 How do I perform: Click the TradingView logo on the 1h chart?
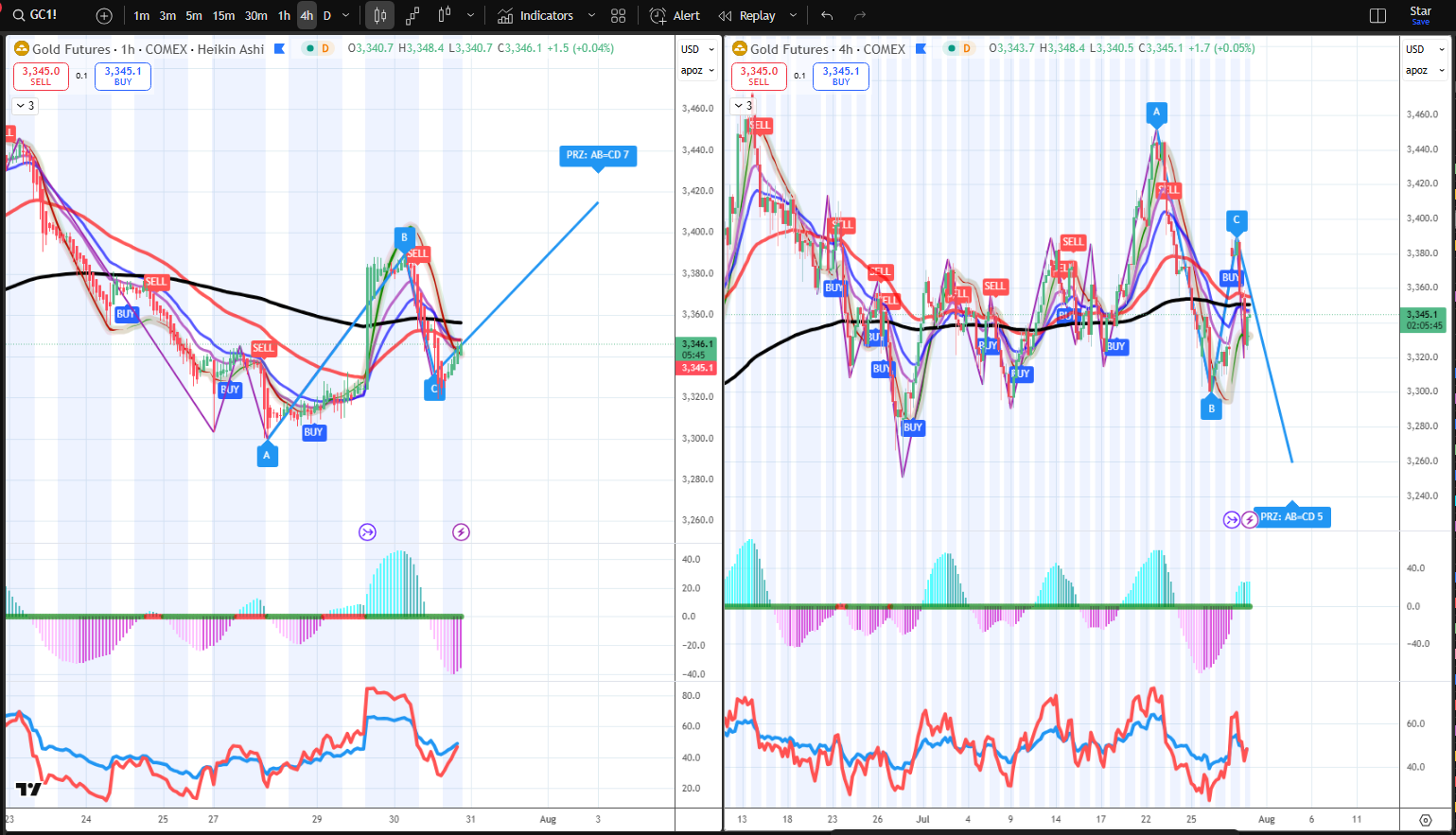pos(28,790)
